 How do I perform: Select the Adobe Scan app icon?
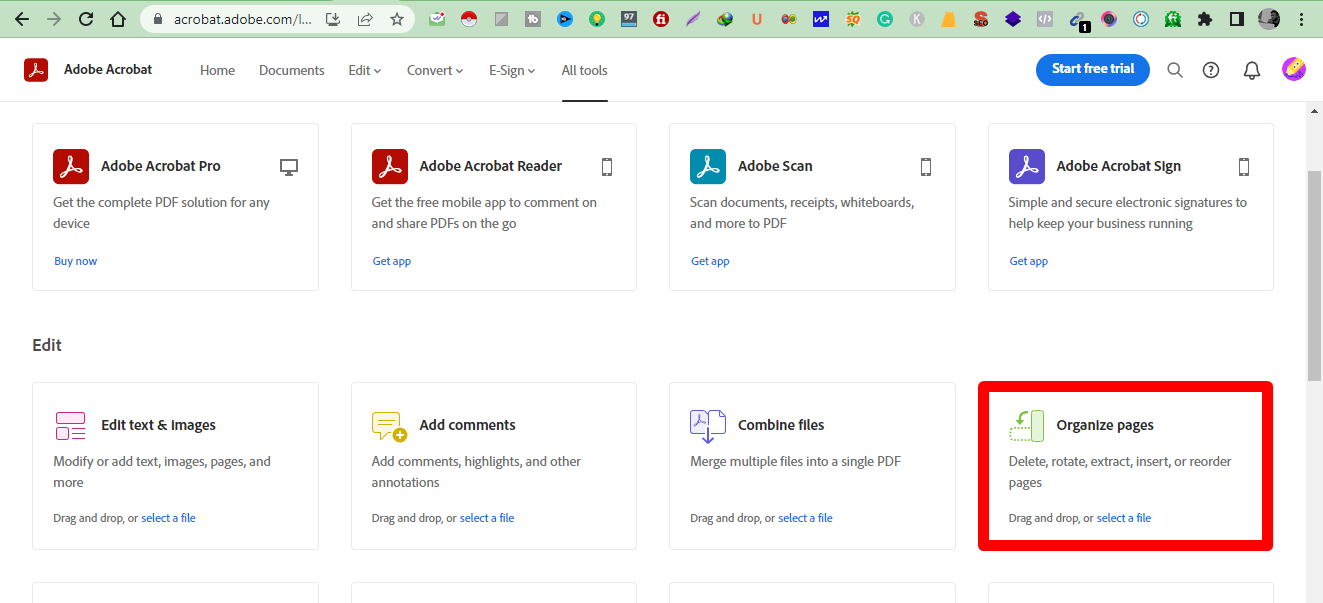tap(708, 166)
